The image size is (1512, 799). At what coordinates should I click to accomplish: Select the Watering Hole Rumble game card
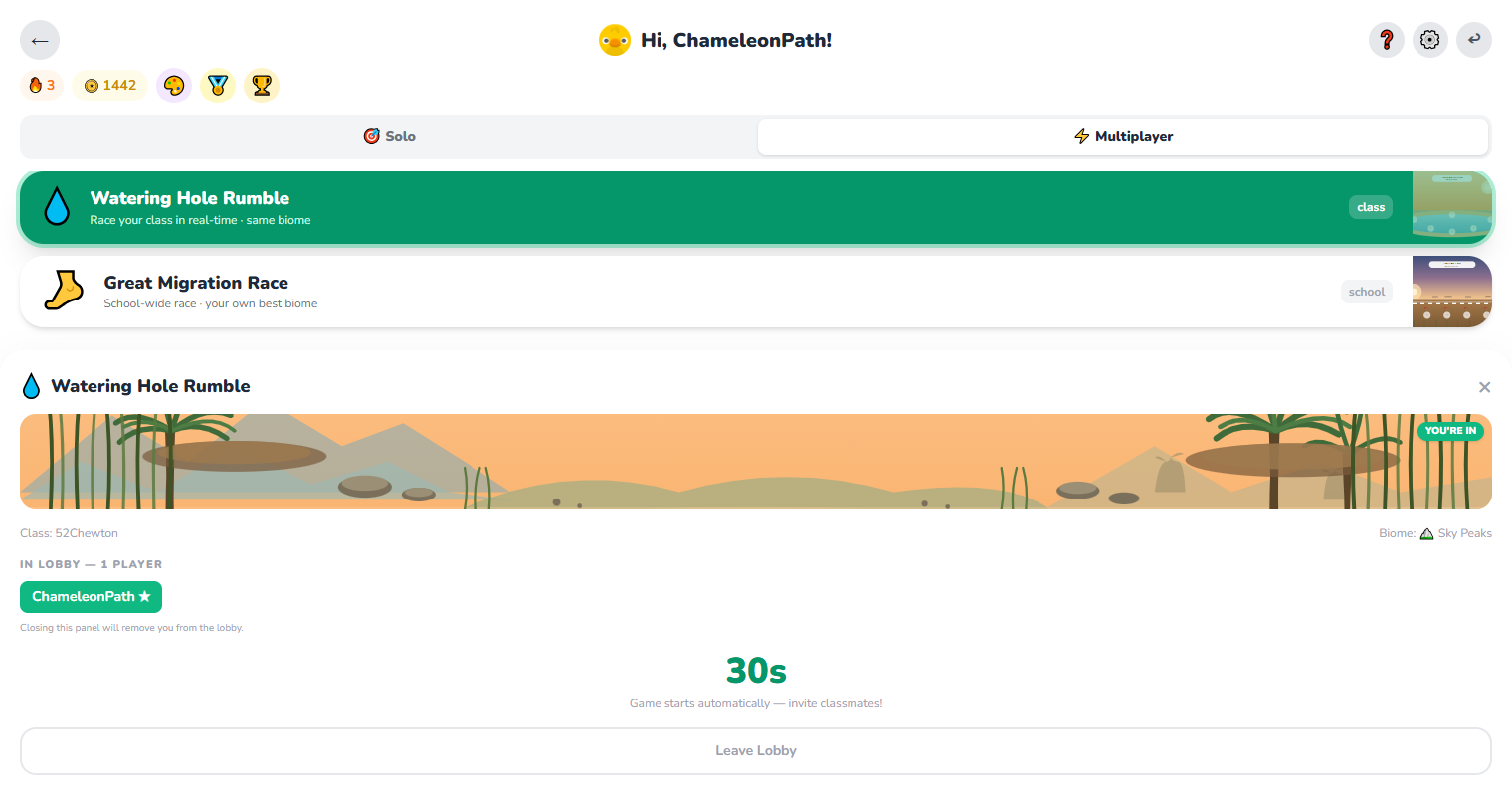(756, 207)
